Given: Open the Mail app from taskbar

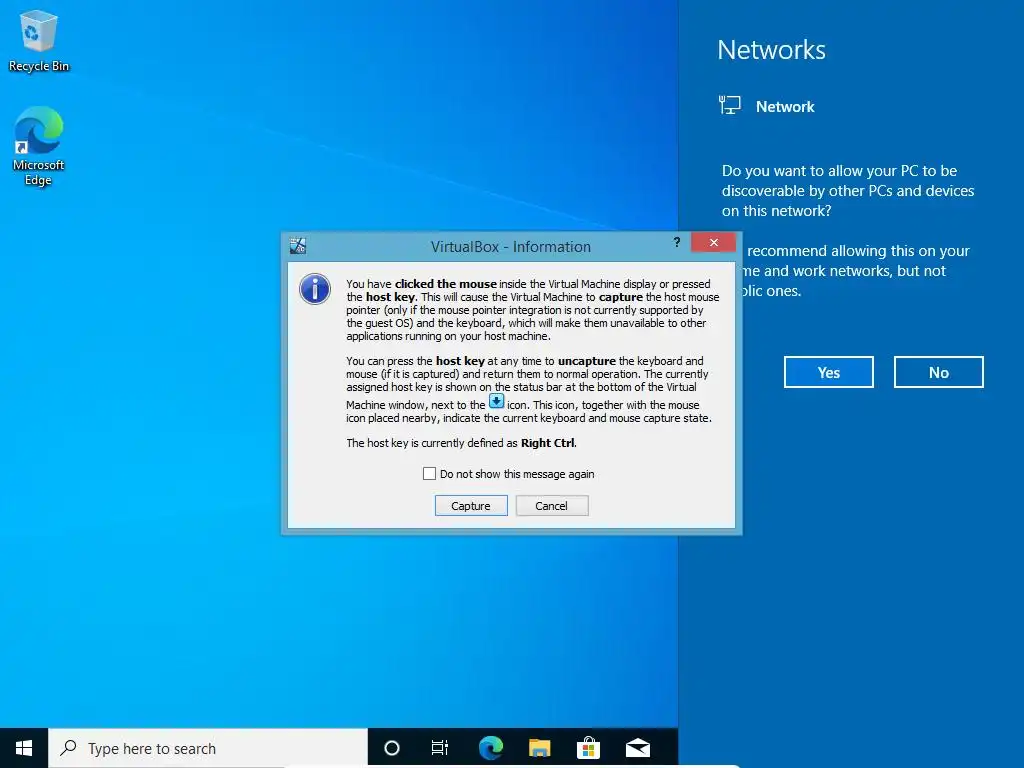Looking at the screenshot, I should pyautogui.click(x=638, y=748).
